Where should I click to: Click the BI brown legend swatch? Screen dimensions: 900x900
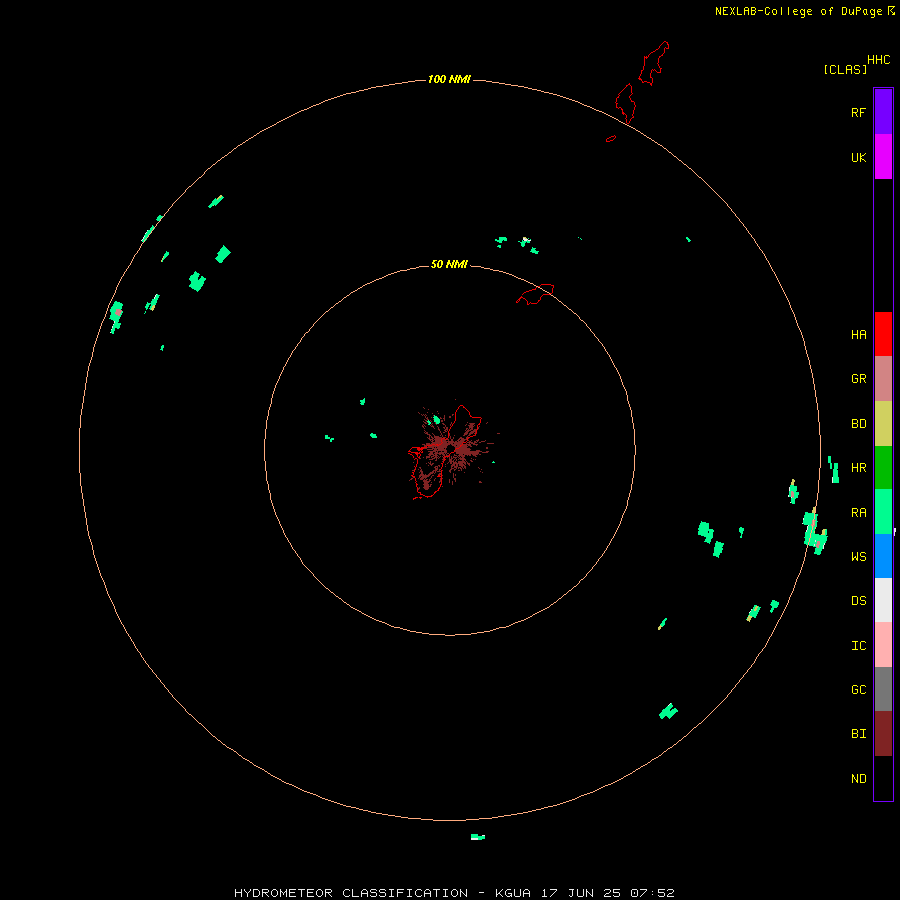tap(883, 734)
